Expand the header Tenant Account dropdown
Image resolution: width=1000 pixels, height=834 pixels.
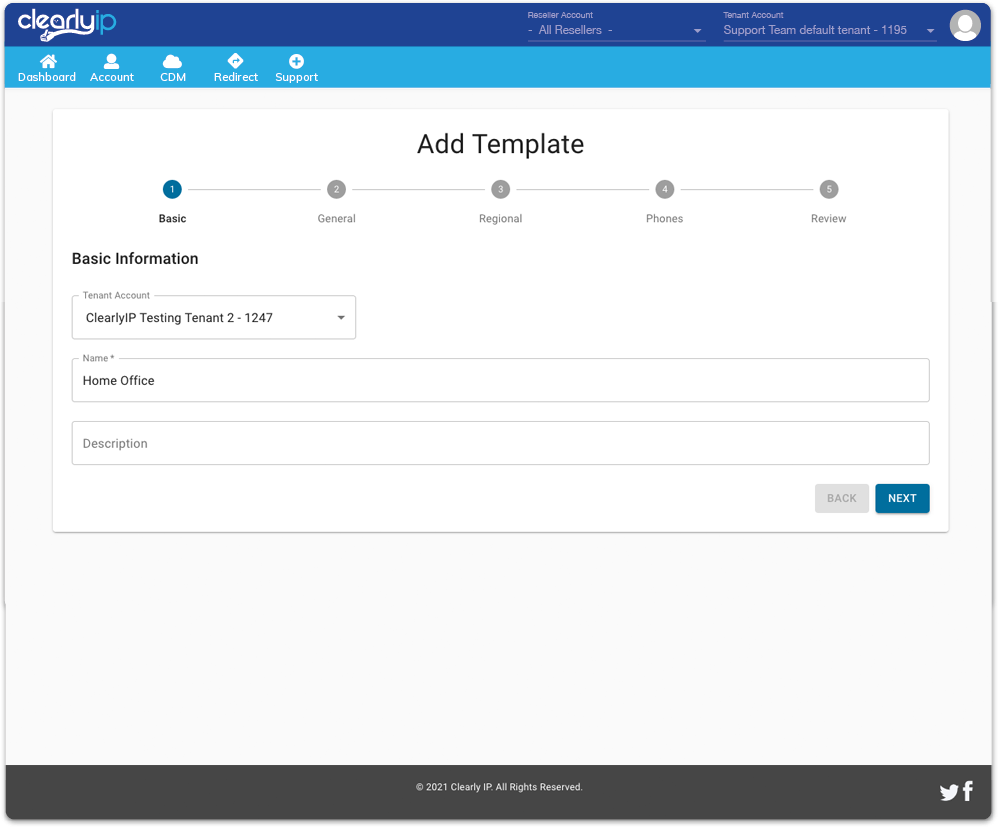pos(829,30)
